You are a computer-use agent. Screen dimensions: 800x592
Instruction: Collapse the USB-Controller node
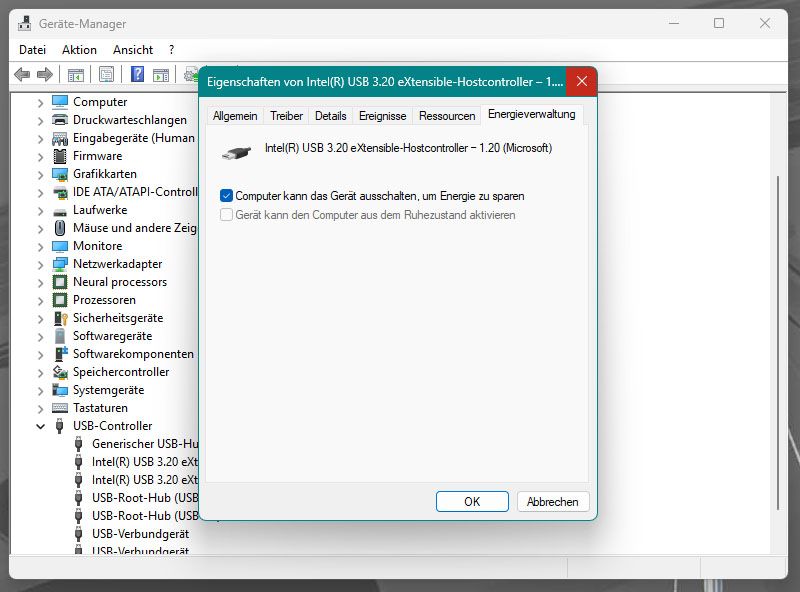pyautogui.click(x=40, y=426)
